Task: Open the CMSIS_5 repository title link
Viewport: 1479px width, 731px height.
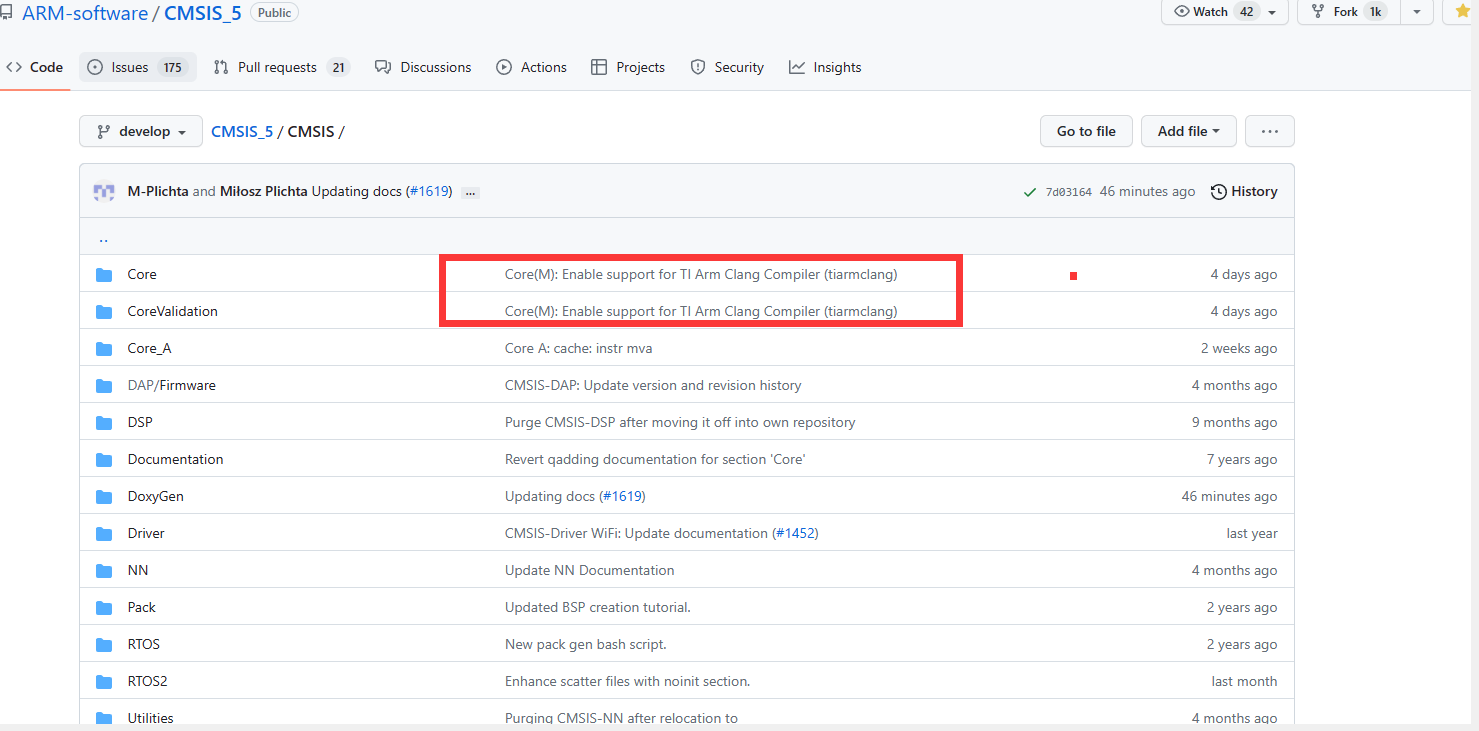Action: click(x=203, y=13)
